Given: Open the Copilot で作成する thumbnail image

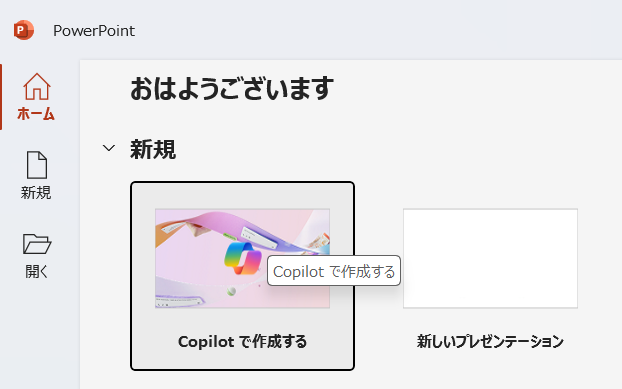Looking at the screenshot, I should (242, 258).
